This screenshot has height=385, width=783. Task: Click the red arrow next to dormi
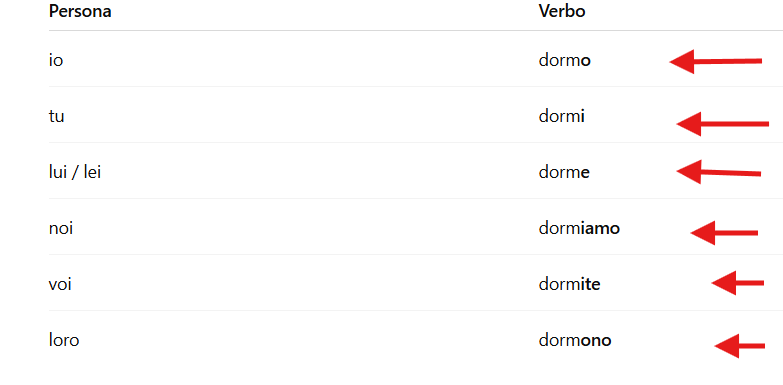point(722,124)
